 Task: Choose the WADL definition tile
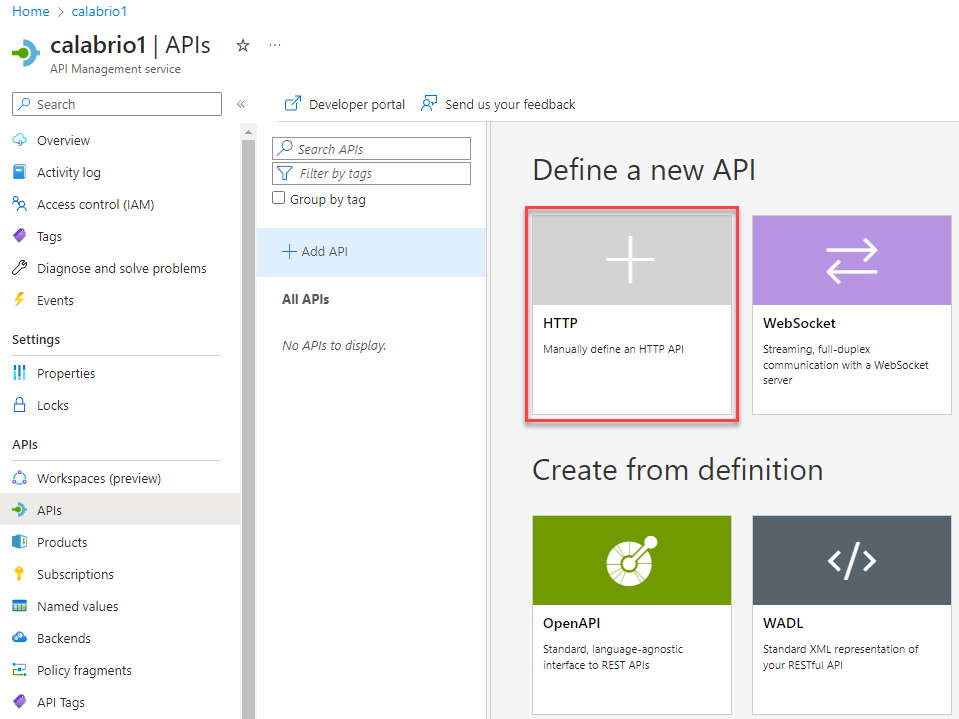tap(851, 614)
